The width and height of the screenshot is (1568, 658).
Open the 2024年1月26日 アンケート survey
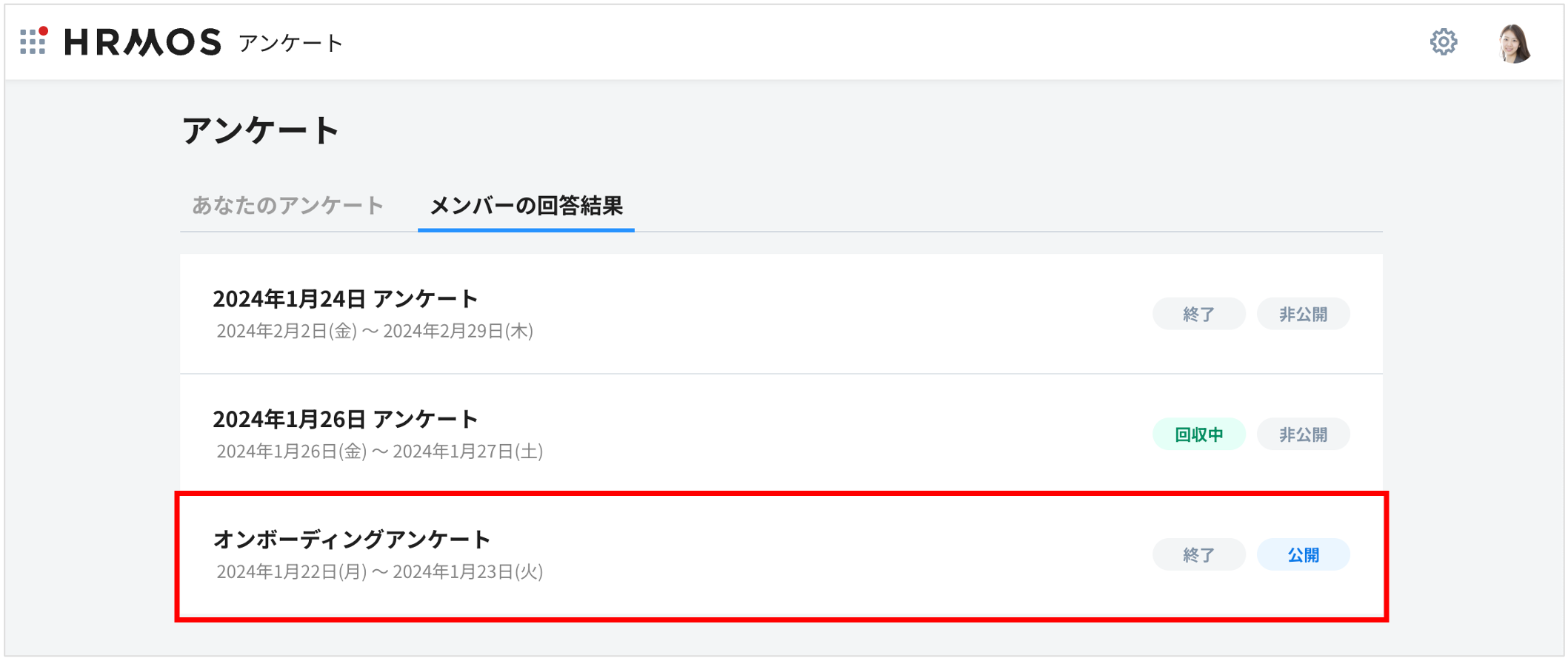(346, 418)
